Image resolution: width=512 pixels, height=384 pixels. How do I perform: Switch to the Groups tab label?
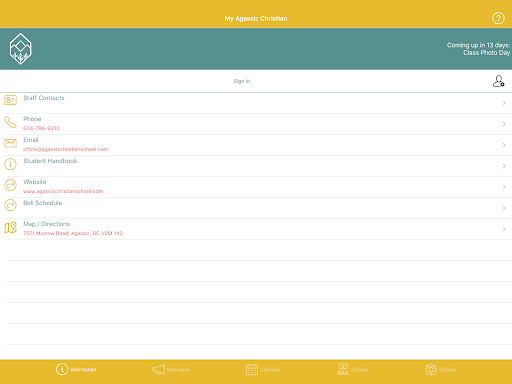(x=447, y=370)
